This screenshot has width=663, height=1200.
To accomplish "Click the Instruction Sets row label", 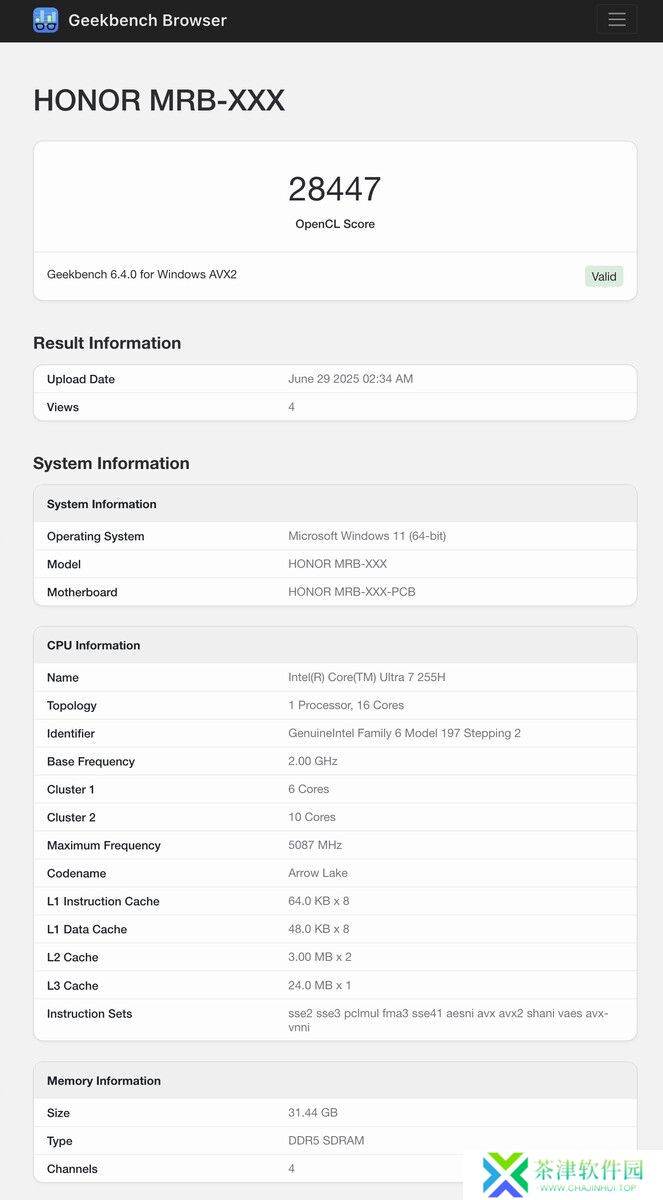I will pyautogui.click(x=90, y=1013).
